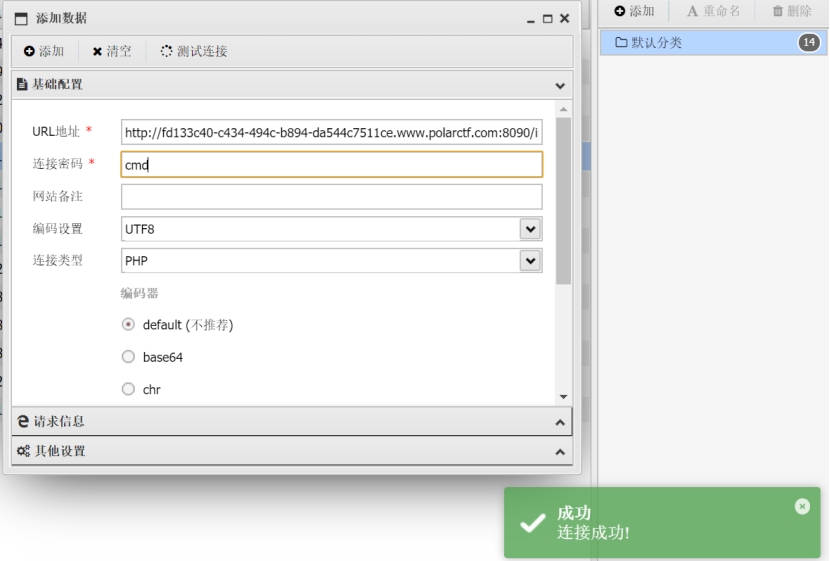The height and width of the screenshot is (561, 830).
Task: Open the 连接类型 PHP dropdown
Action: (x=530, y=261)
